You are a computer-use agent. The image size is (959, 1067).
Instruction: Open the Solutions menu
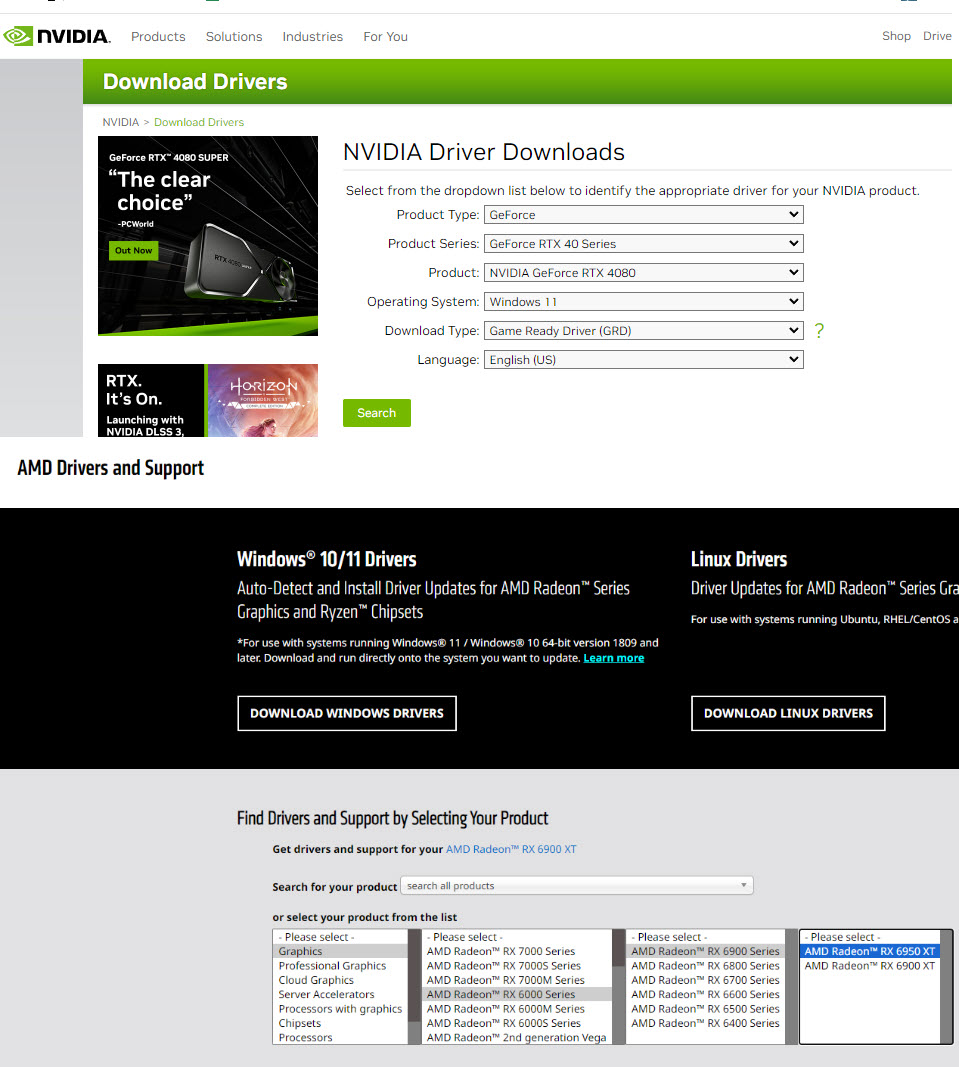[x=233, y=36]
